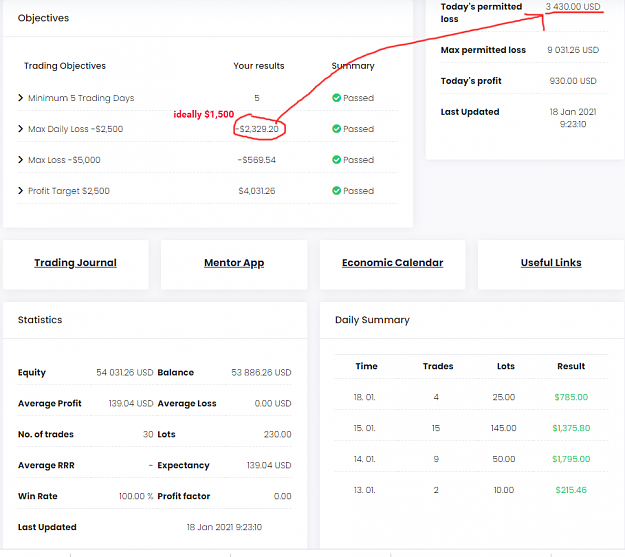Click the $785.00 daily result
Viewport: 625px width, 557px height.
point(571,397)
